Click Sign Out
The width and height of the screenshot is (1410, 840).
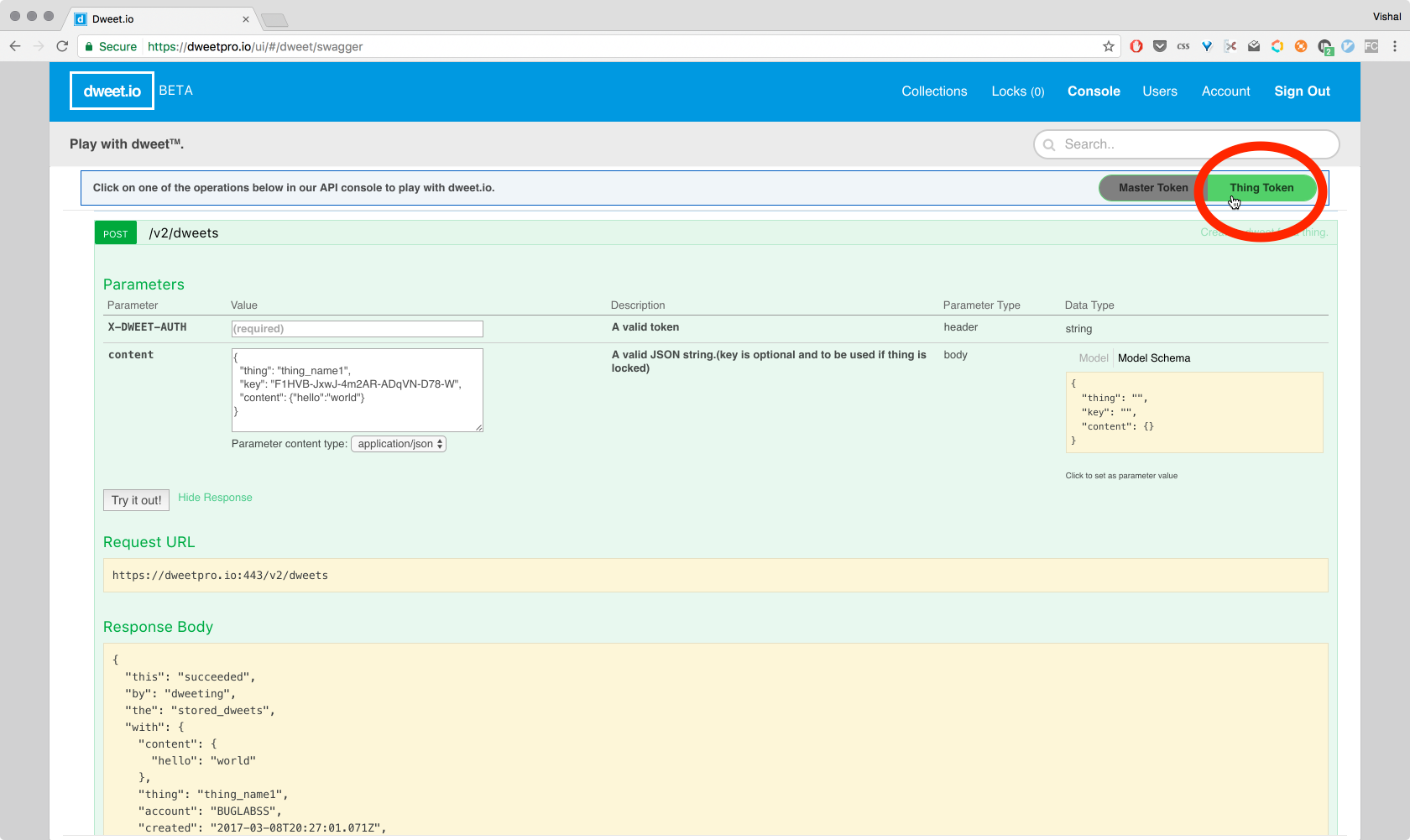[1302, 91]
